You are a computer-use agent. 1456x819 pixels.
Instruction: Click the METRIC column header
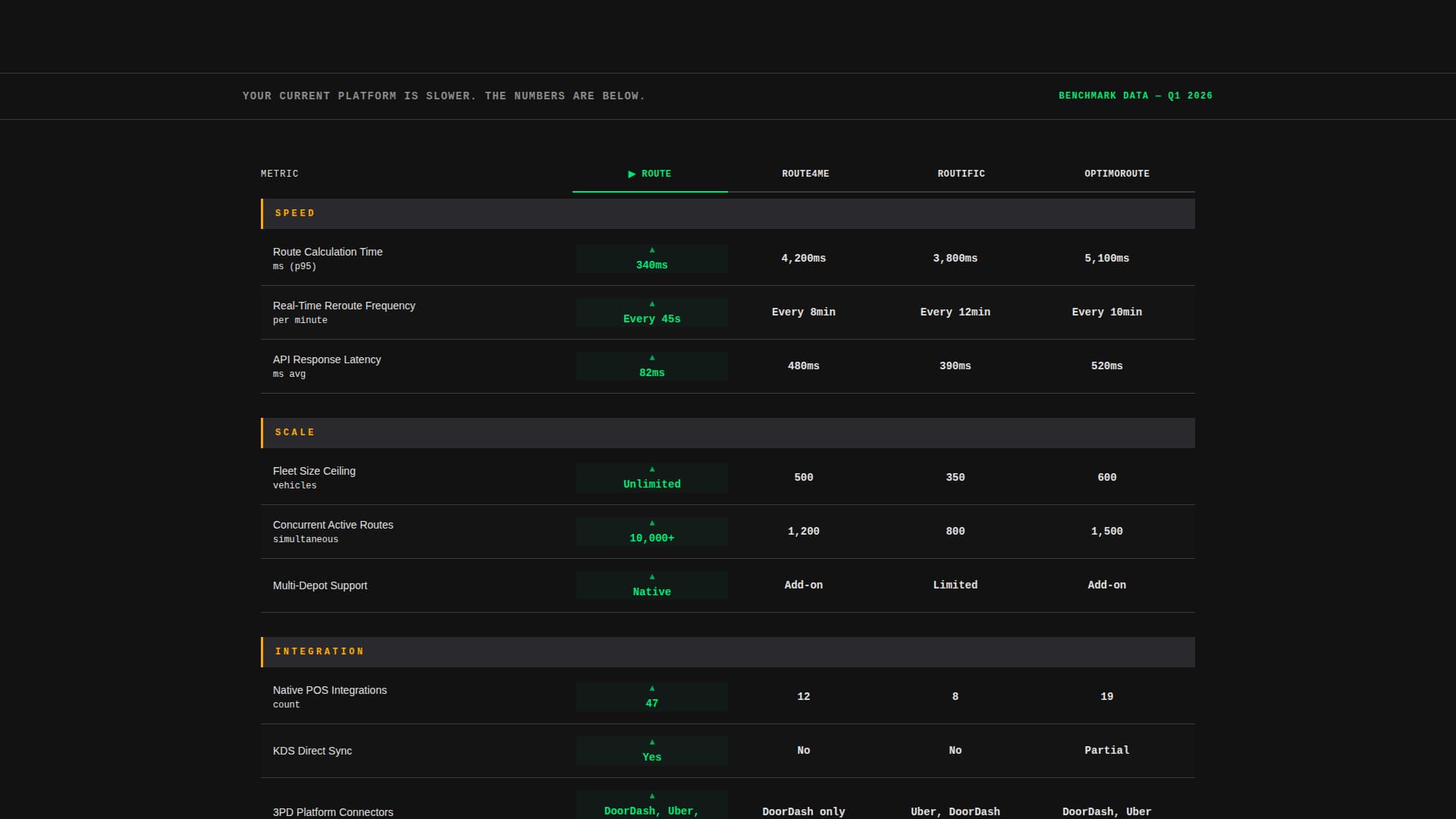tap(280, 174)
